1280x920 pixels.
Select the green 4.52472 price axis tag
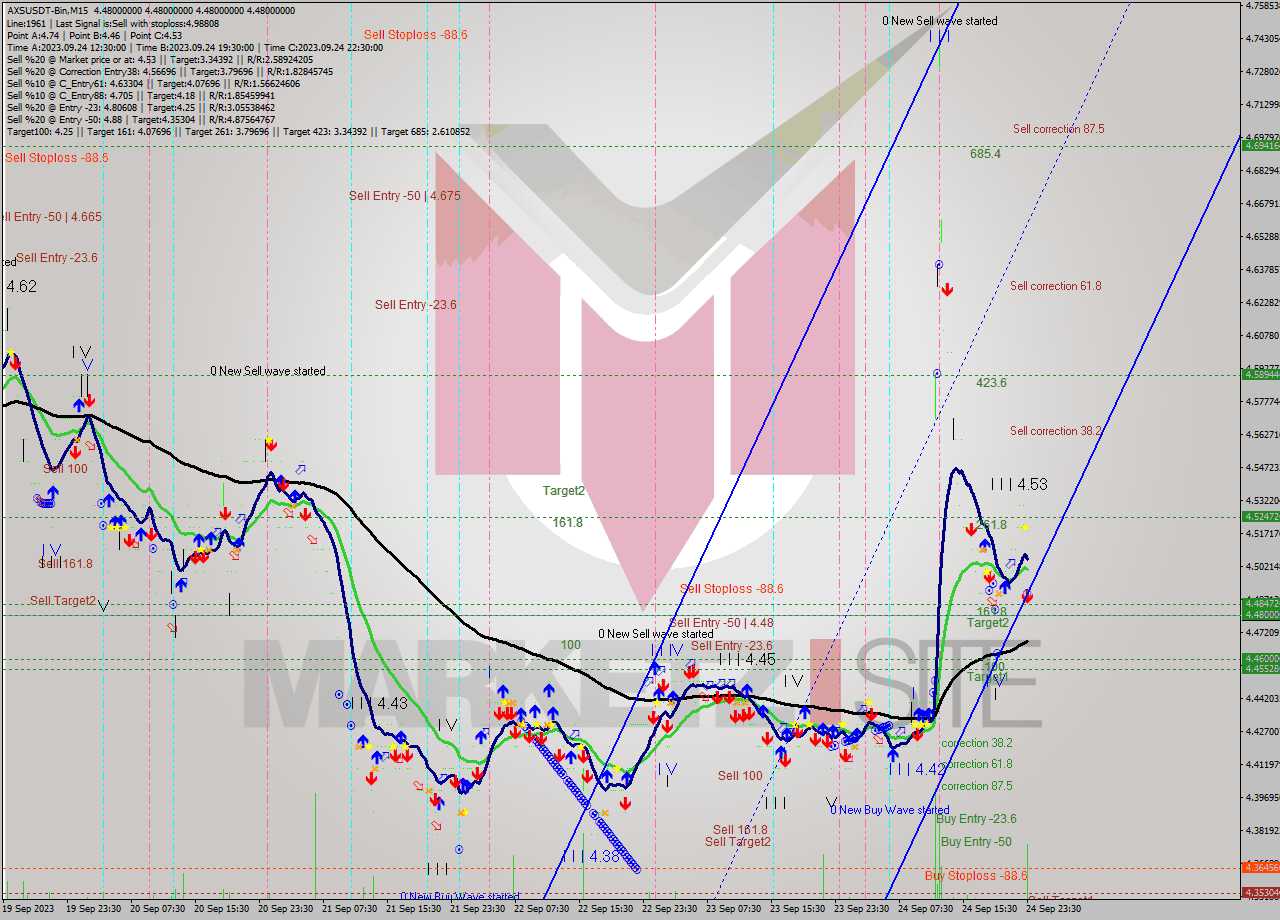tap(1261, 516)
